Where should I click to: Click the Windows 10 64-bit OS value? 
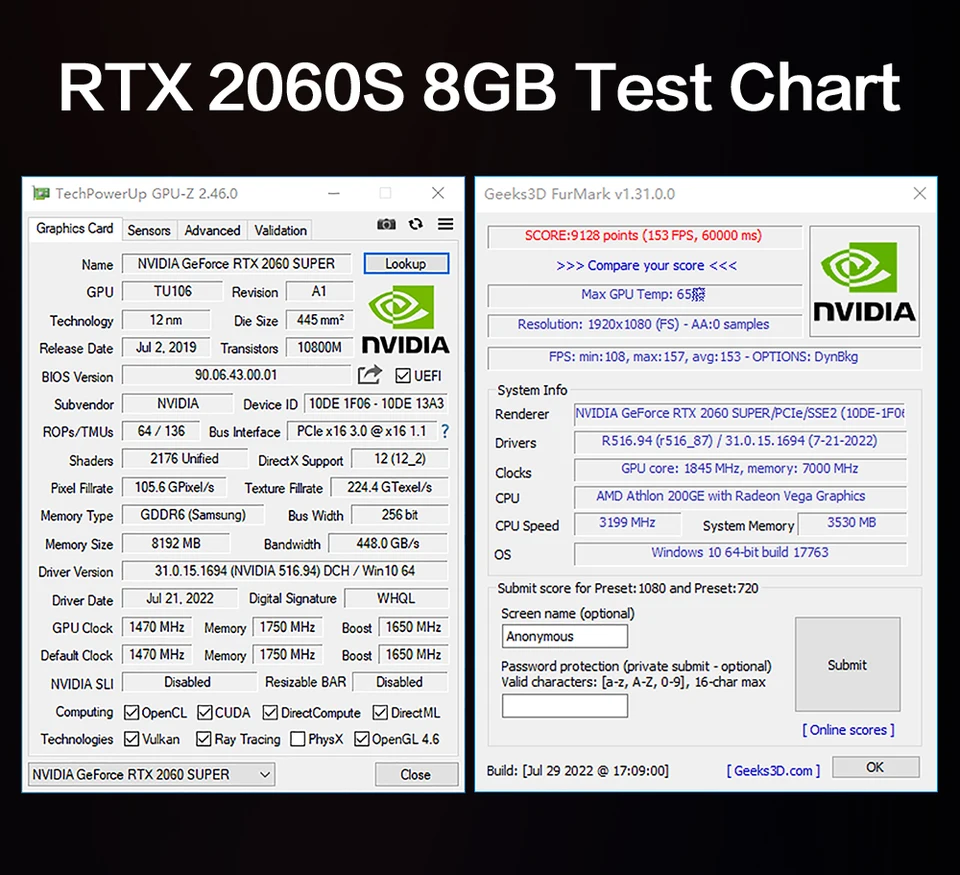pos(740,552)
